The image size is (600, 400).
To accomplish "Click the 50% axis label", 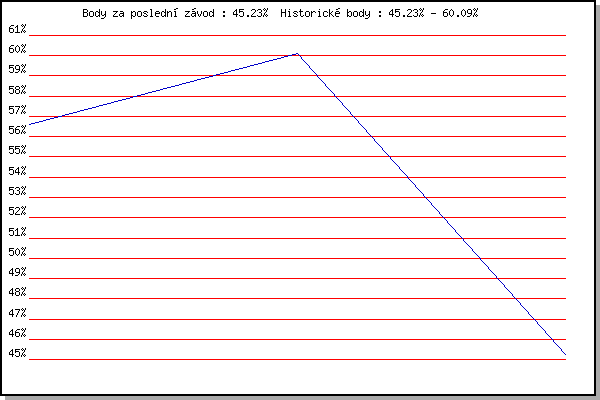I will [17, 252].
